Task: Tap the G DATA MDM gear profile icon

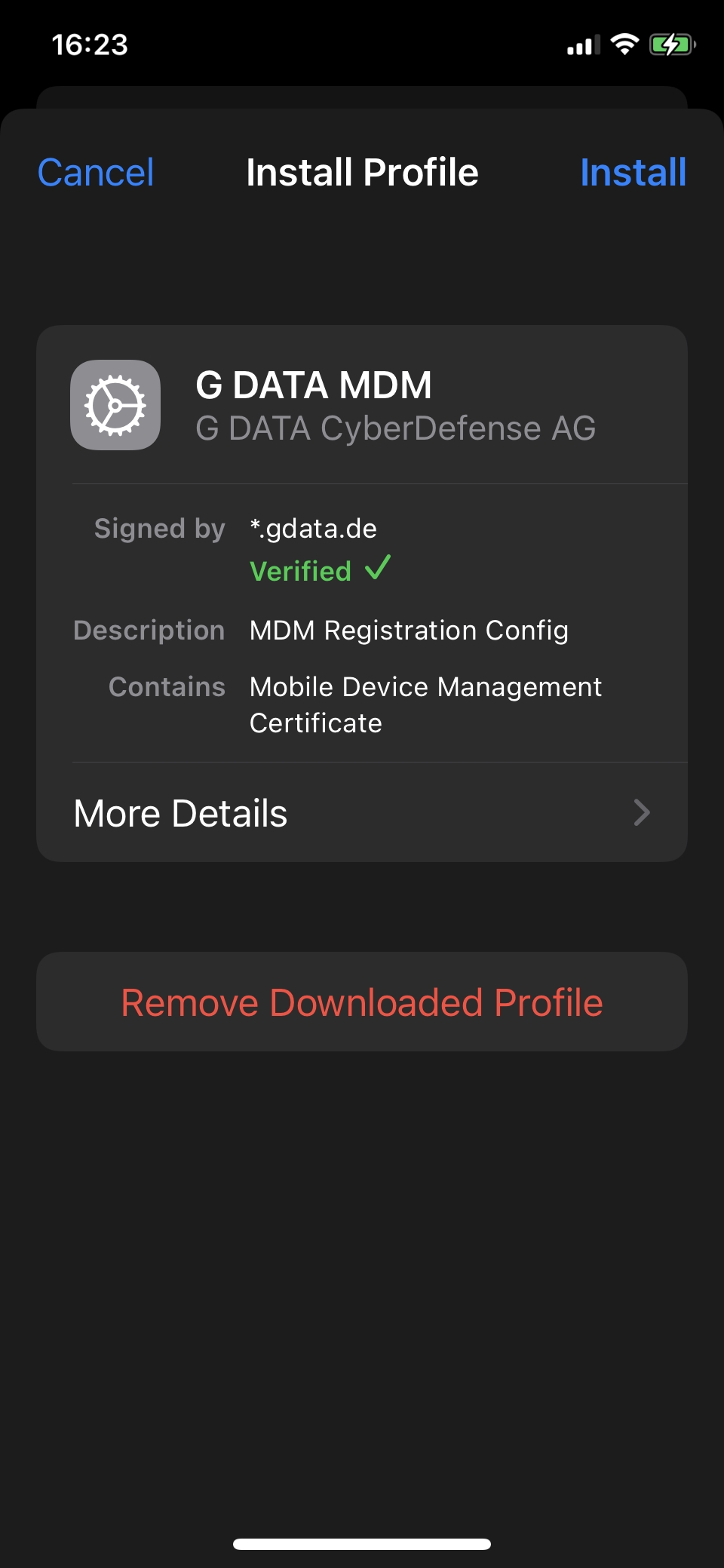Action: pyautogui.click(x=115, y=405)
